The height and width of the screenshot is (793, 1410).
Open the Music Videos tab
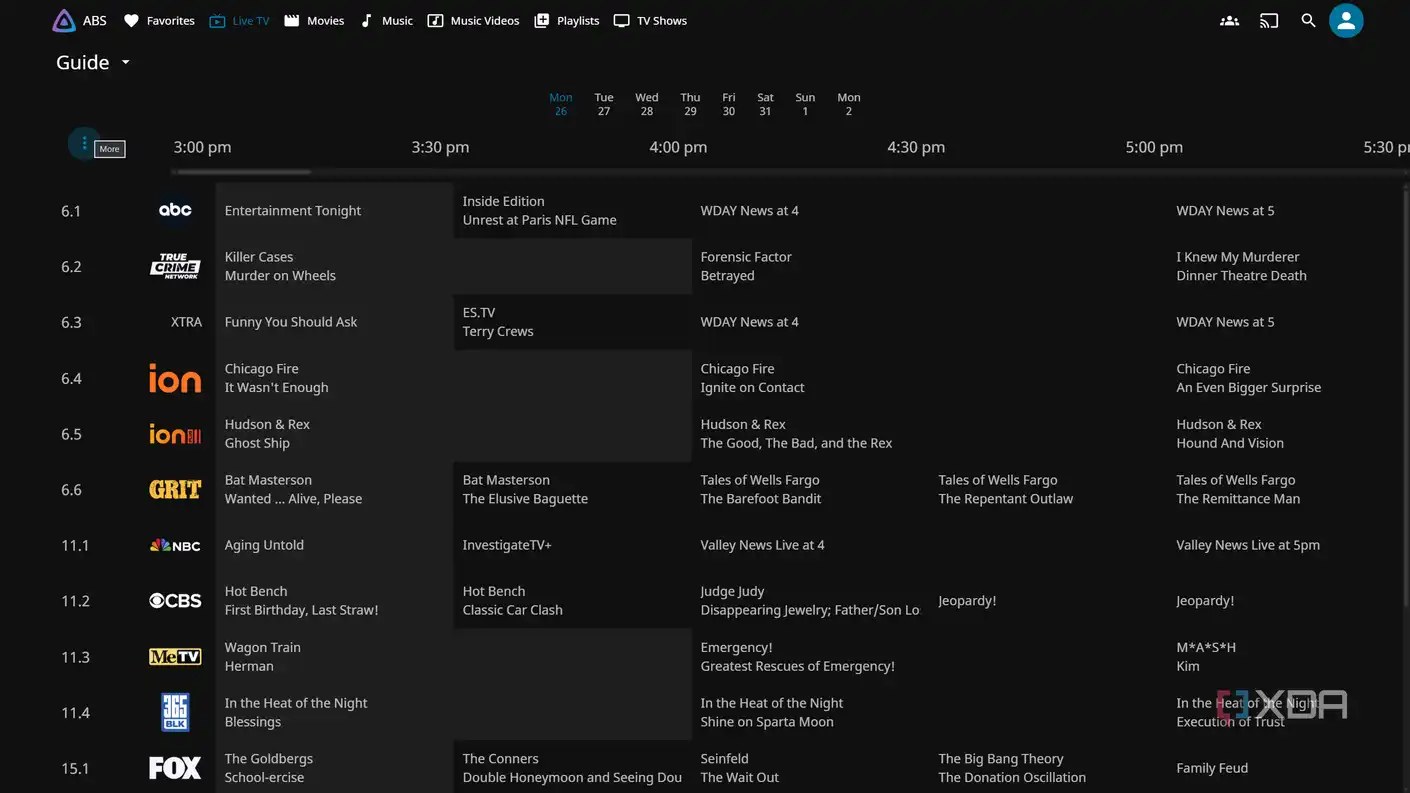tap(473, 20)
